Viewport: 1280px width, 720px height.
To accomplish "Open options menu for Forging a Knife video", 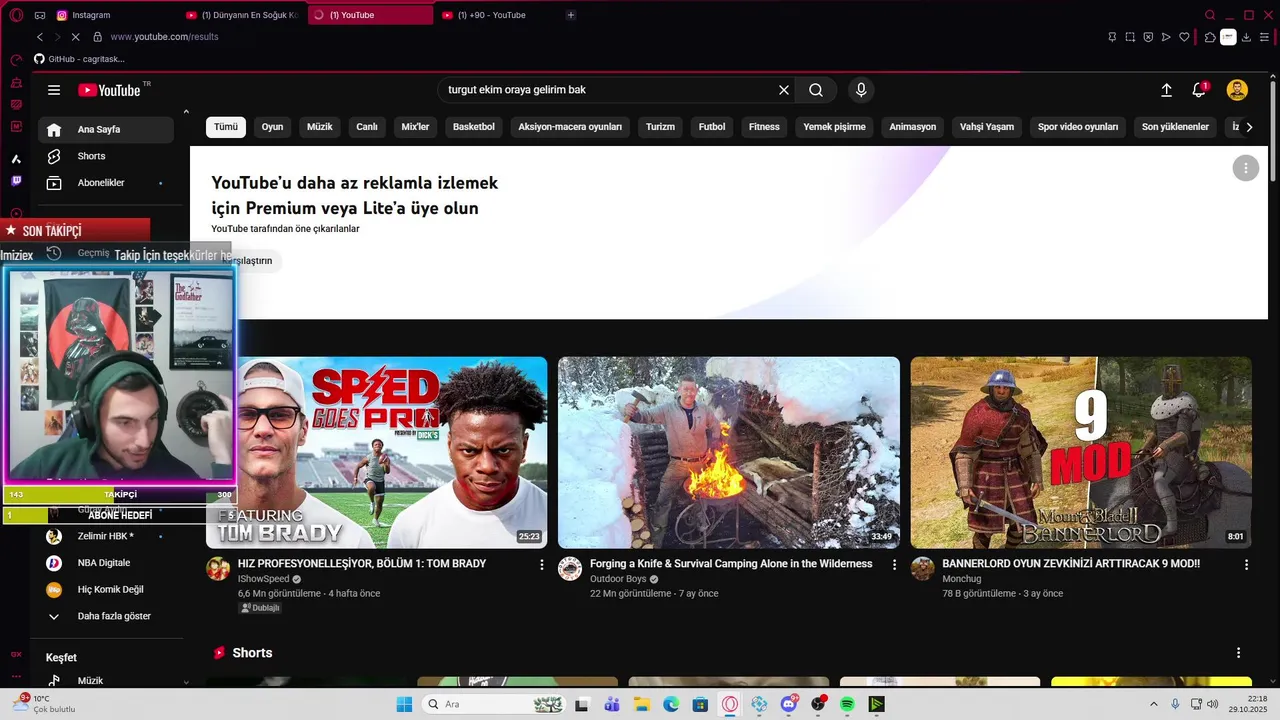I will [894, 565].
